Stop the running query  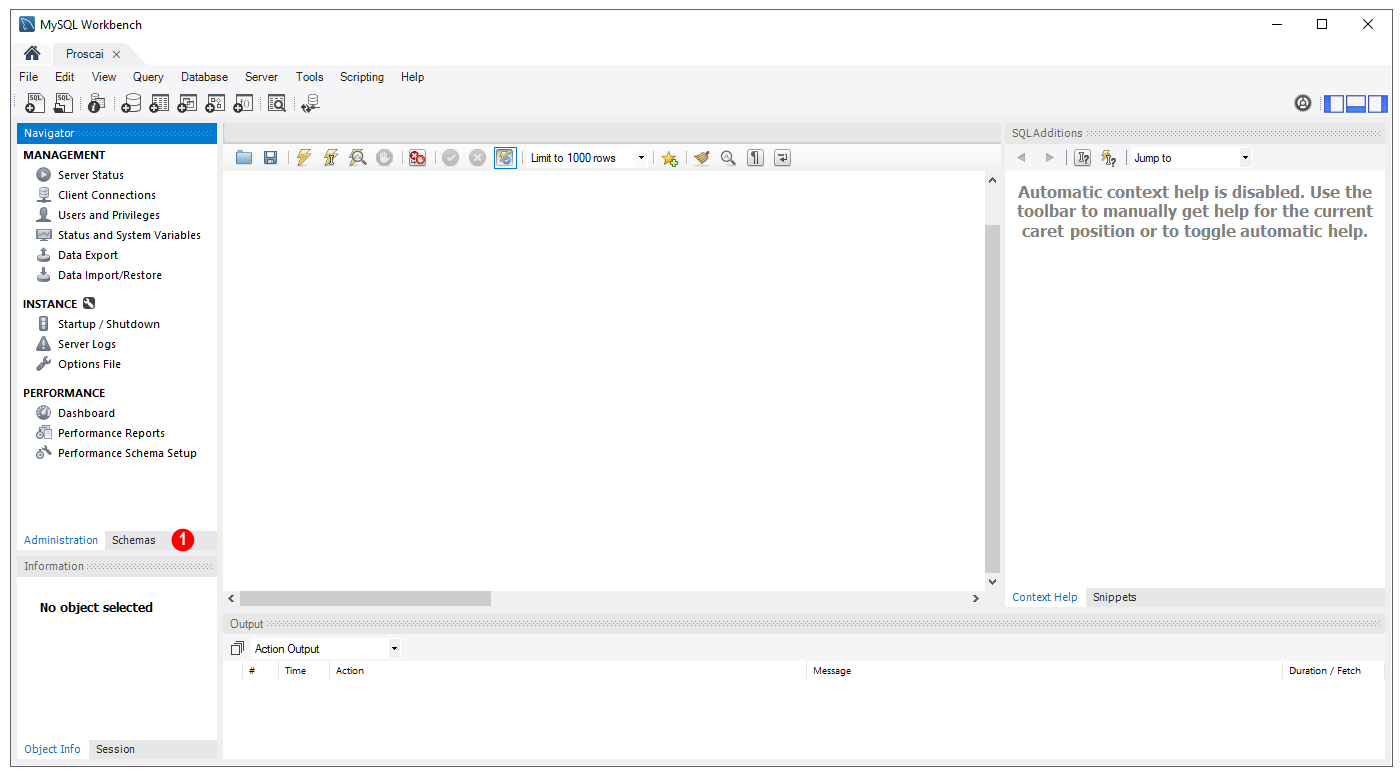tap(385, 158)
